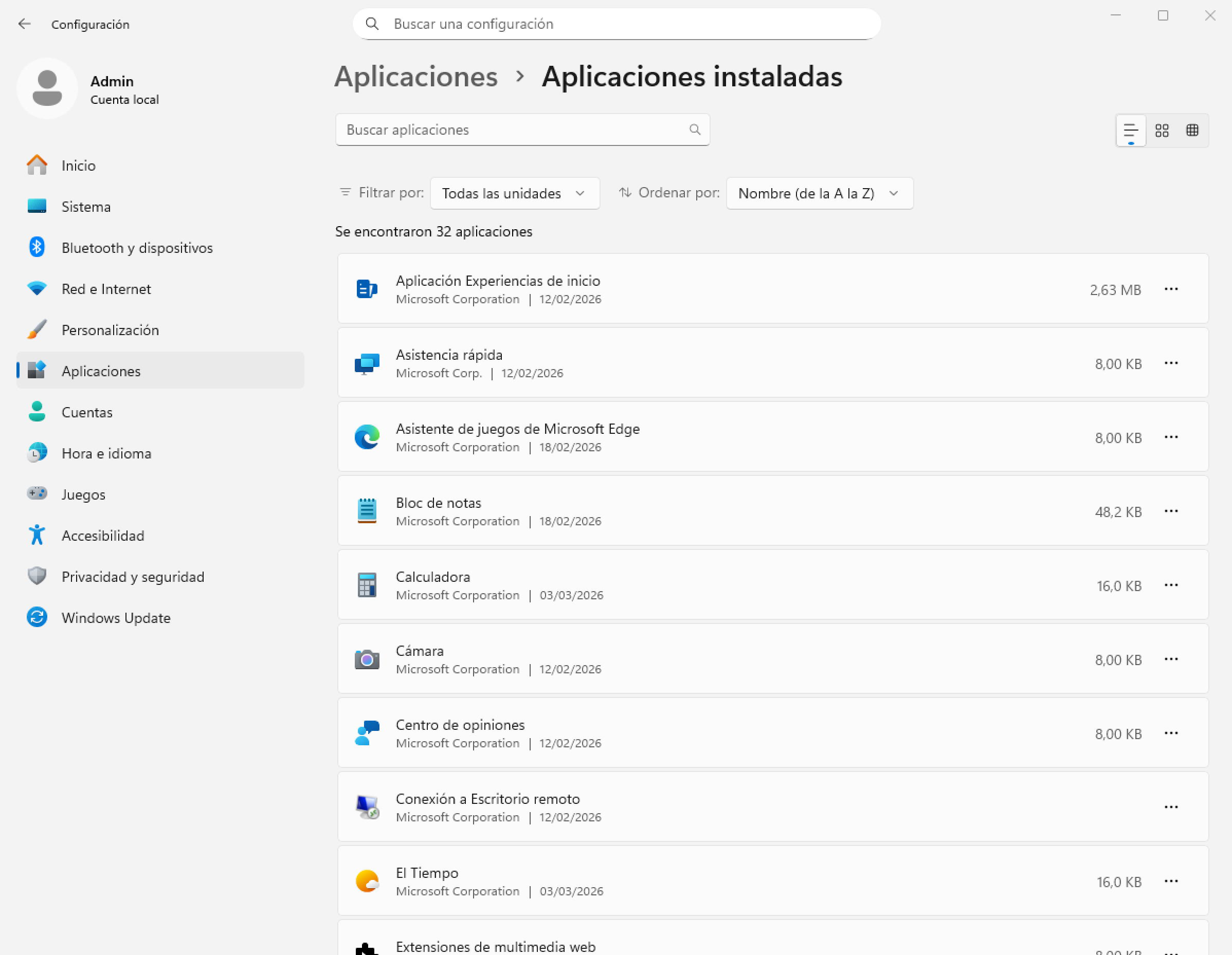This screenshot has height=955, width=1232.
Task: Go back using the arrow icon
Action: coord(24,24)
